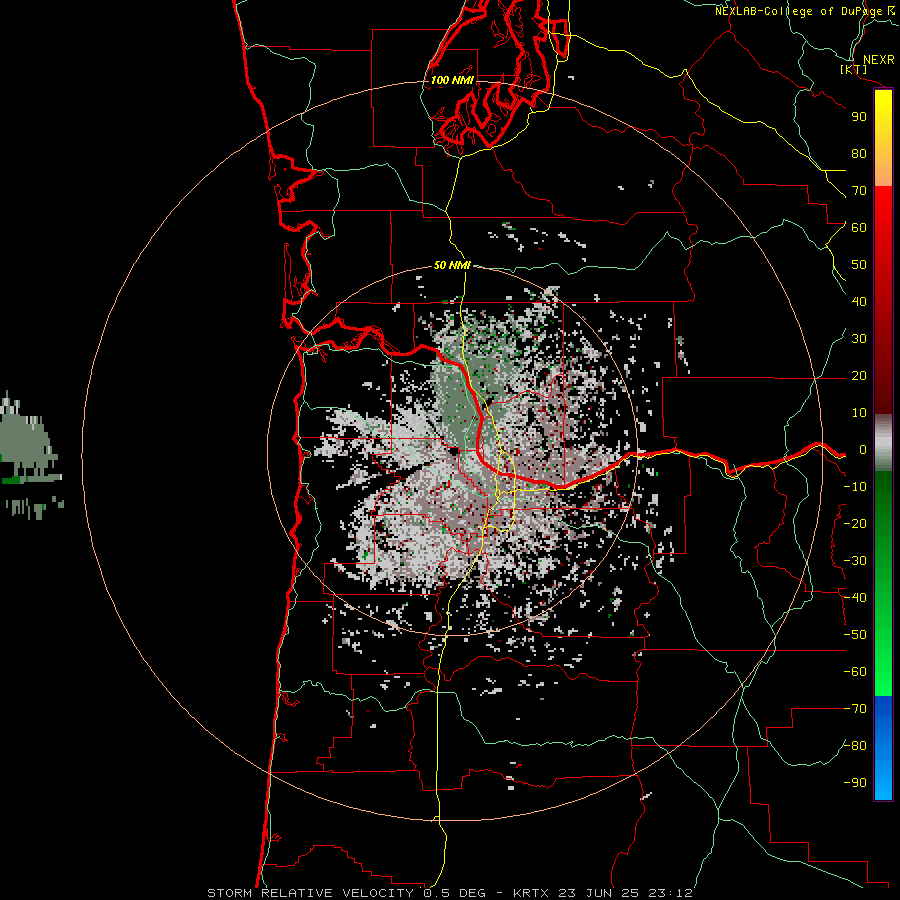
Task: Click the -30 value on velocity scale
Action: 855,561
